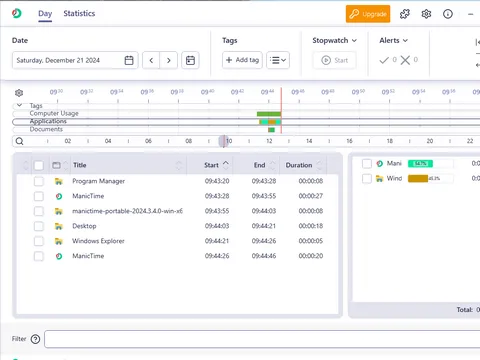Open the plugins puzzle-piece icon
This screenshot has height=360, width=480.
(x=405, y=14)
